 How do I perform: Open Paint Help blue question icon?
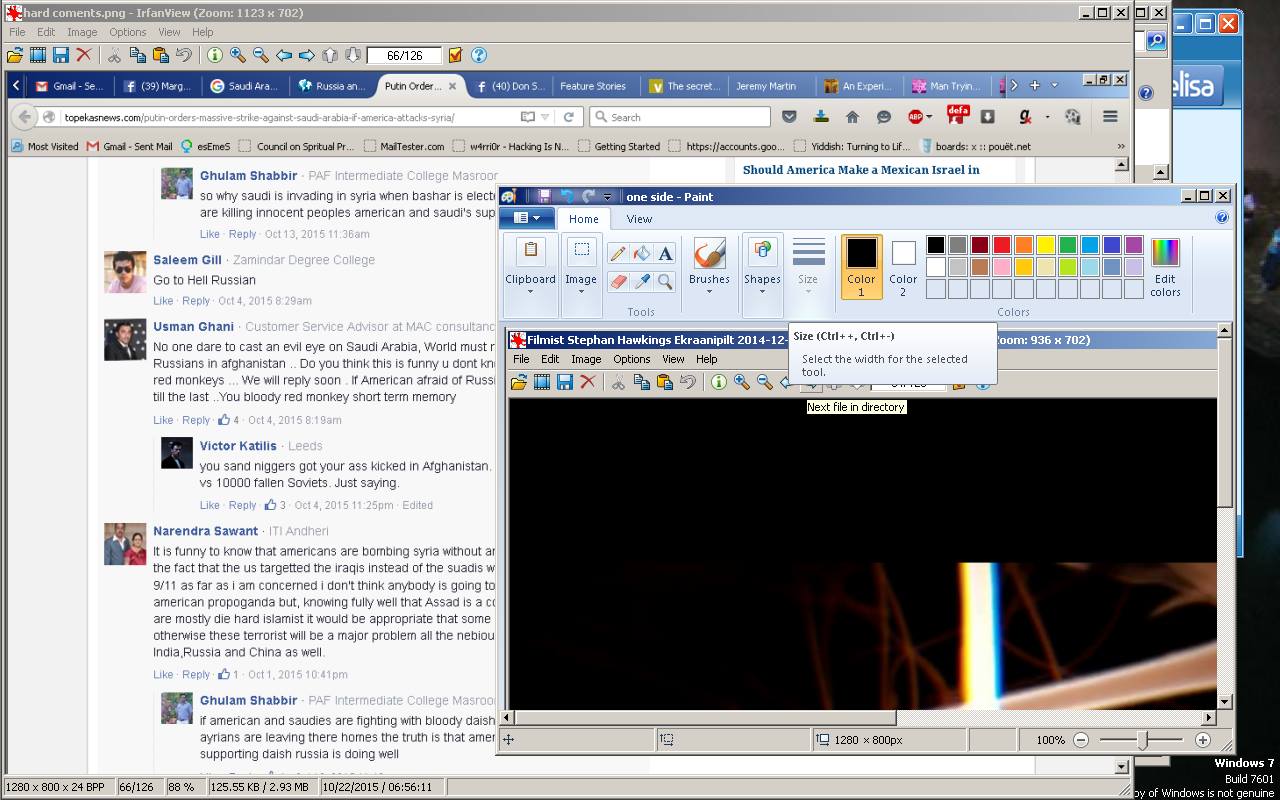click(x=1221, y=217)
